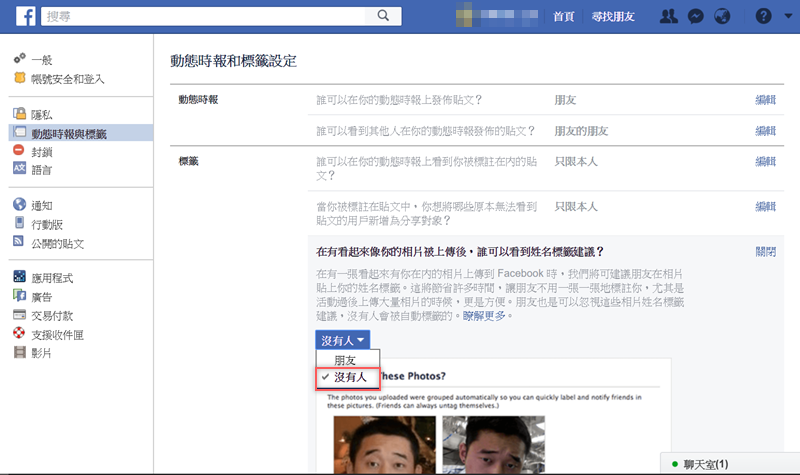The width and height of the screenshot is (800, 475).
Task: Click the 支援收件匣 lifebuoy icon
Action: click(19, 333)
